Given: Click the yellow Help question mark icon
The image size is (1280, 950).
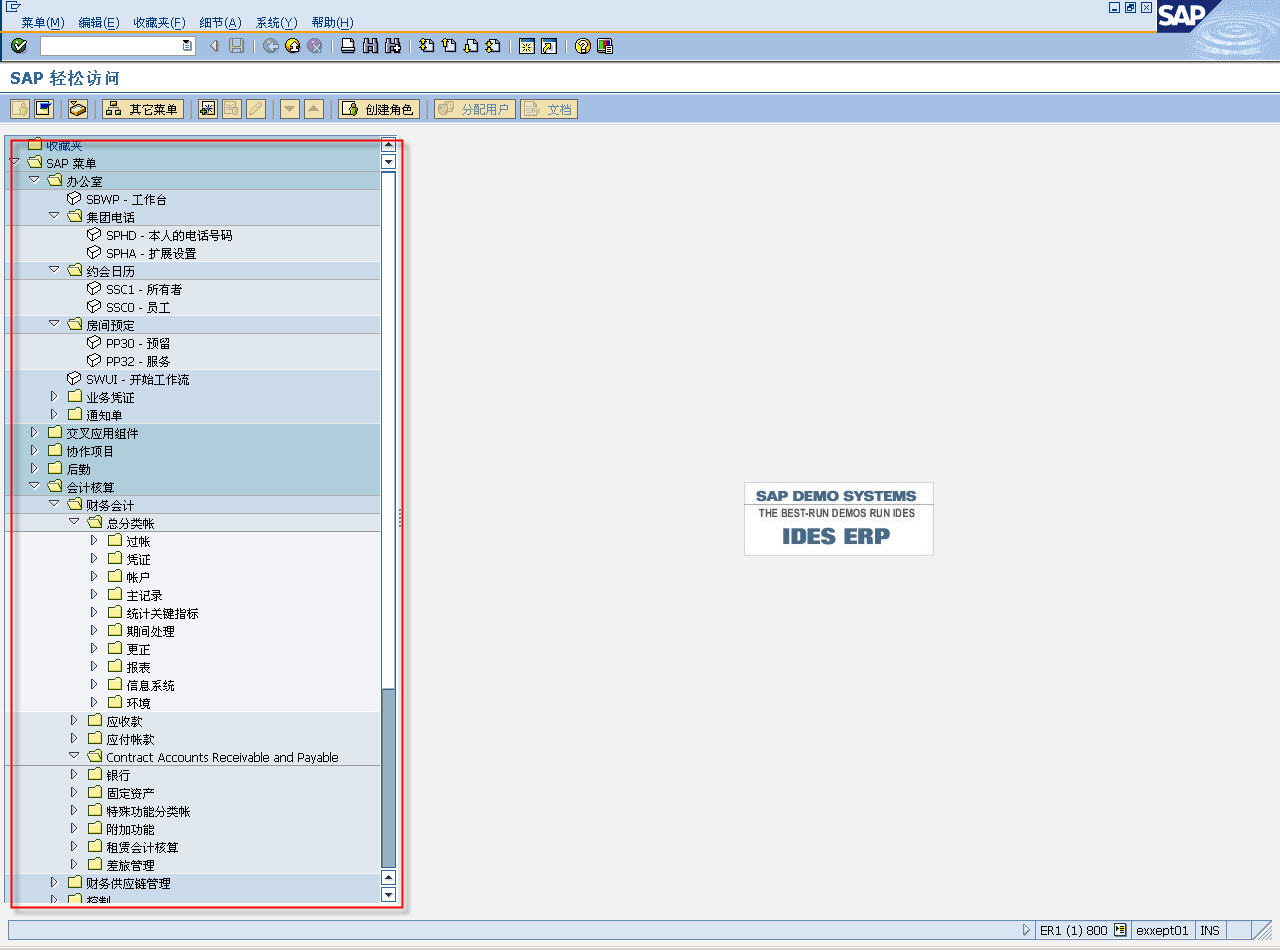Looking at the screenshot, I should pos(583,46).
